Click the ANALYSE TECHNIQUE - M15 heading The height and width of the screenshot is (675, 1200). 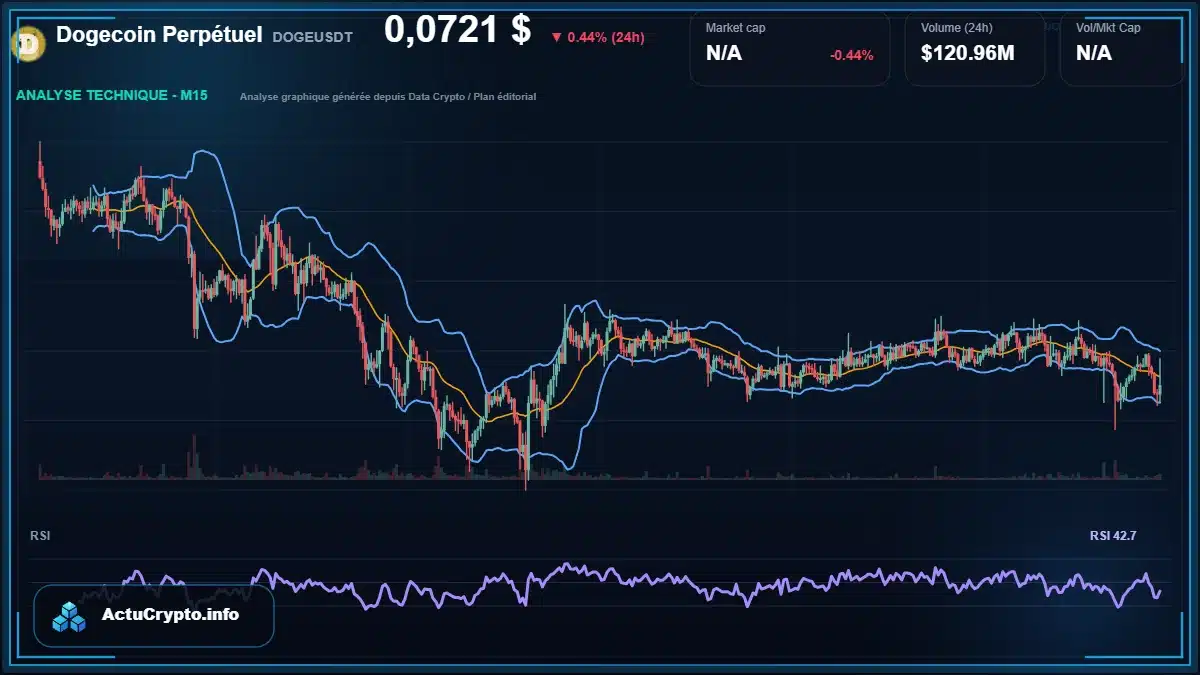tap(113, 96)
